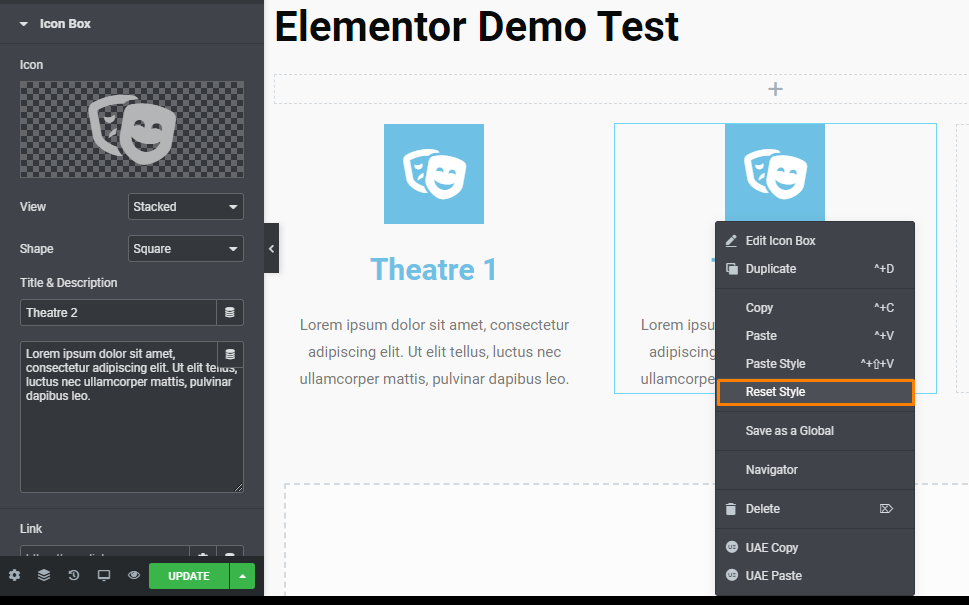Click the Theatre 1 heading

(x=433, y=269)
